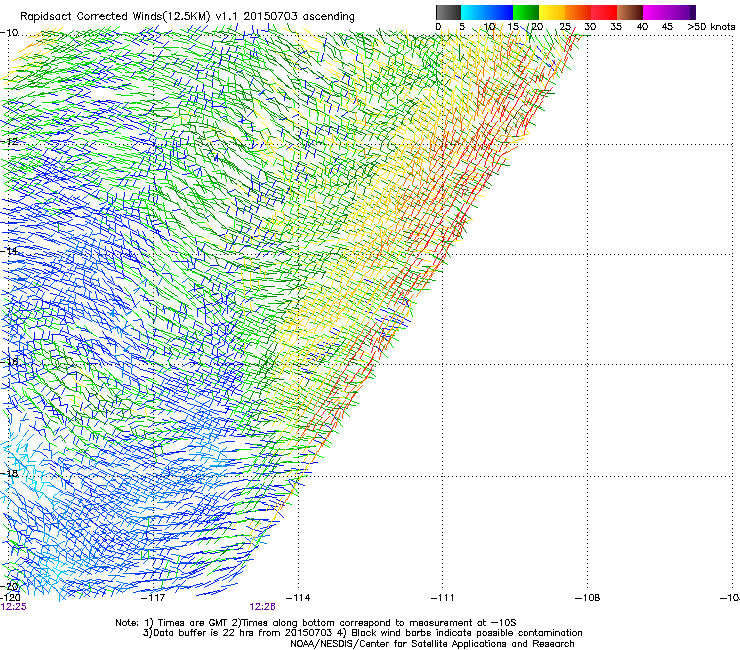Image resolution: width=740 pixels, height=650 pixels.
Task: Click the magenta 40-45 knots color segment
Action: click(656, 12)
